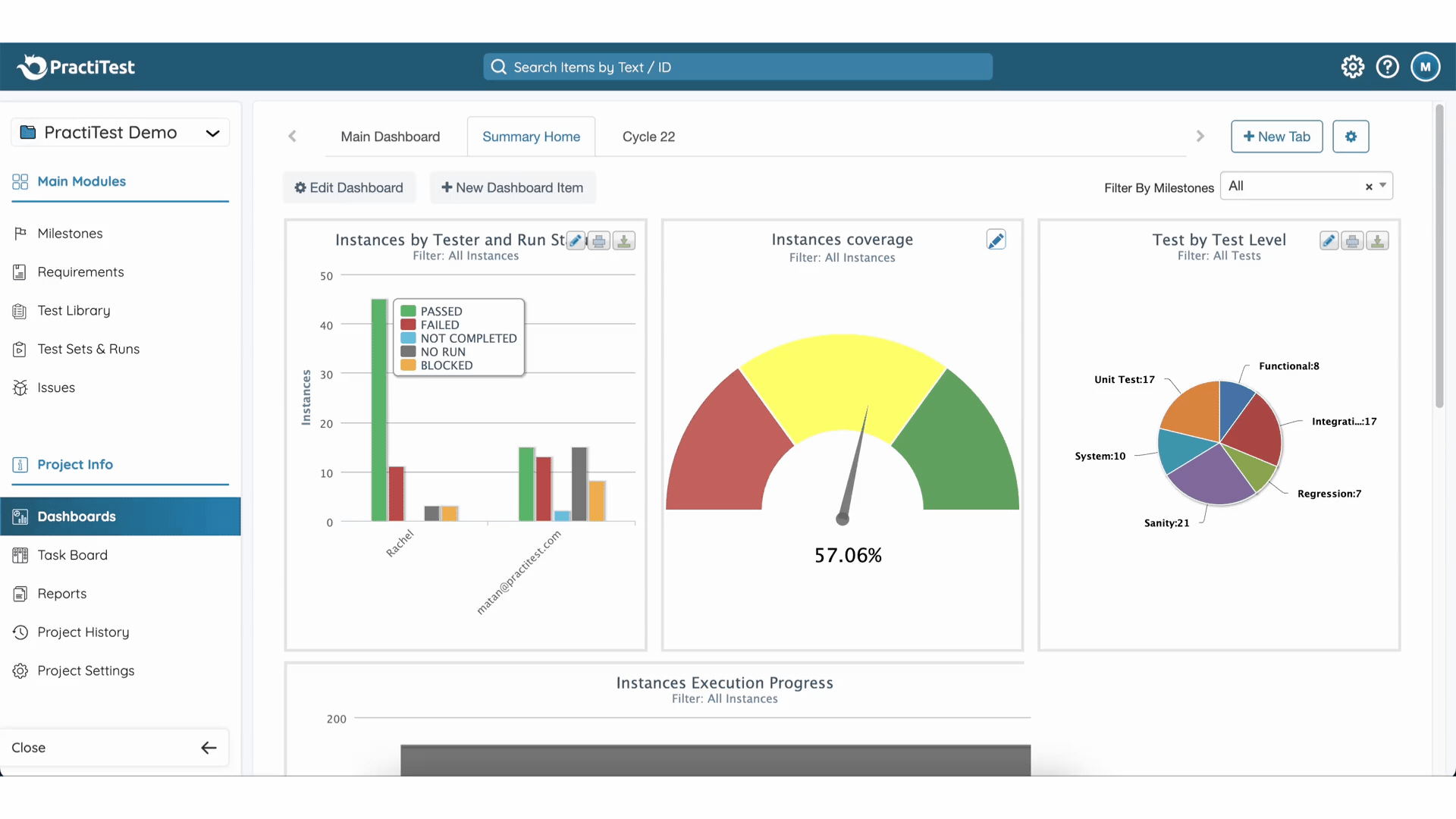Screen dimensions: 1456x819
Task: Toggle PASSED series in chart legend
Action: click(441, 311)
